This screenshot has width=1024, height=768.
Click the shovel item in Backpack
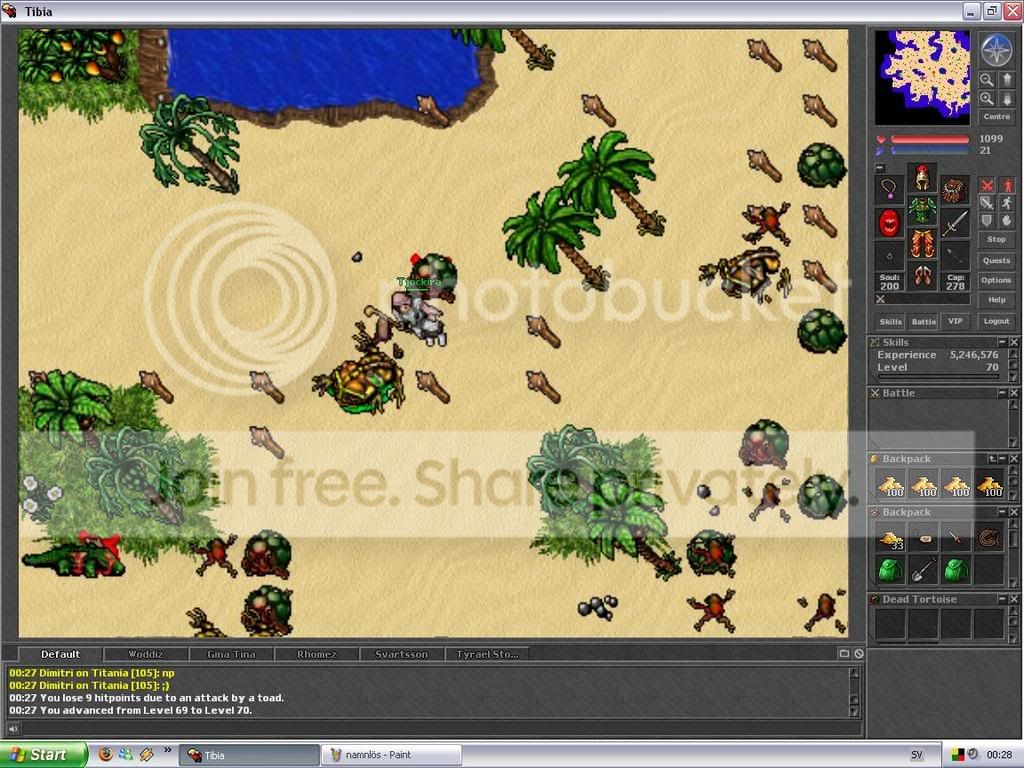pos(923,570)
